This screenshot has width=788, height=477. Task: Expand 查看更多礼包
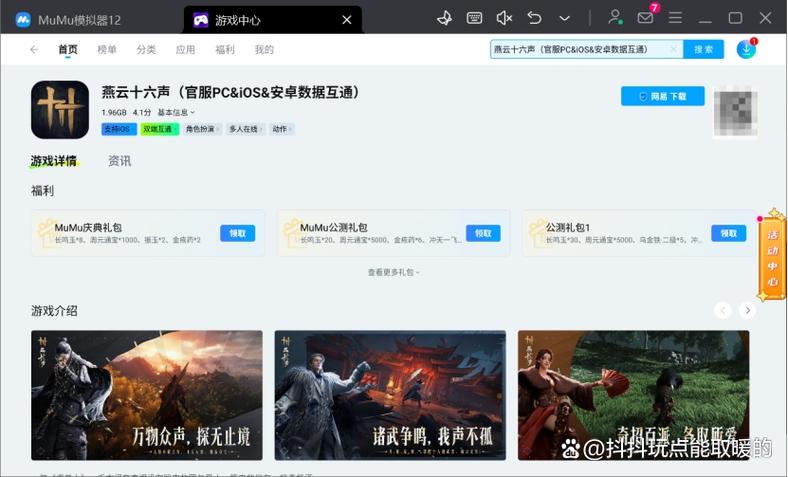point(393,272)
